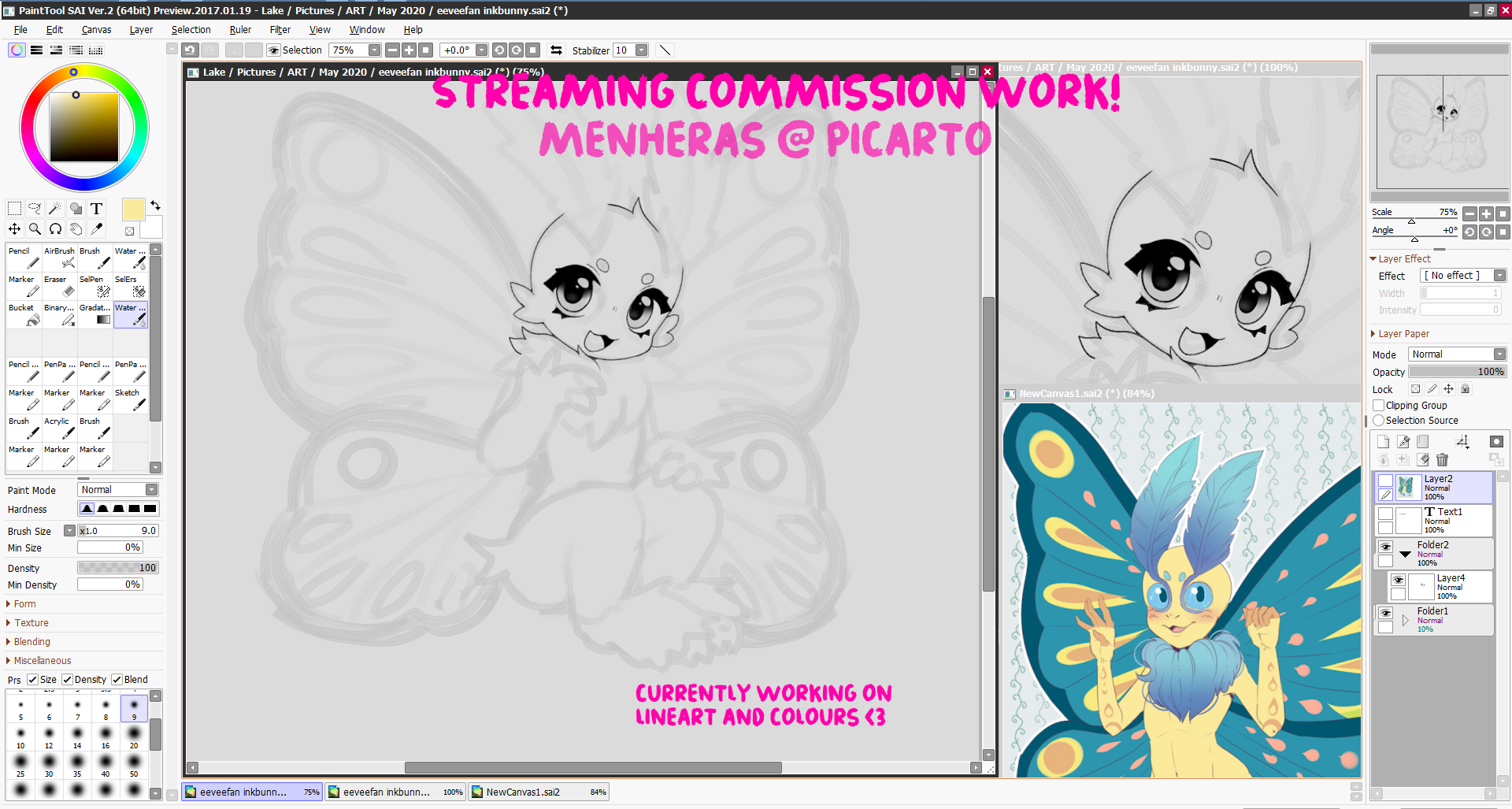
Task: Expand the Folder1 layer group
Action: [1405, 620]
